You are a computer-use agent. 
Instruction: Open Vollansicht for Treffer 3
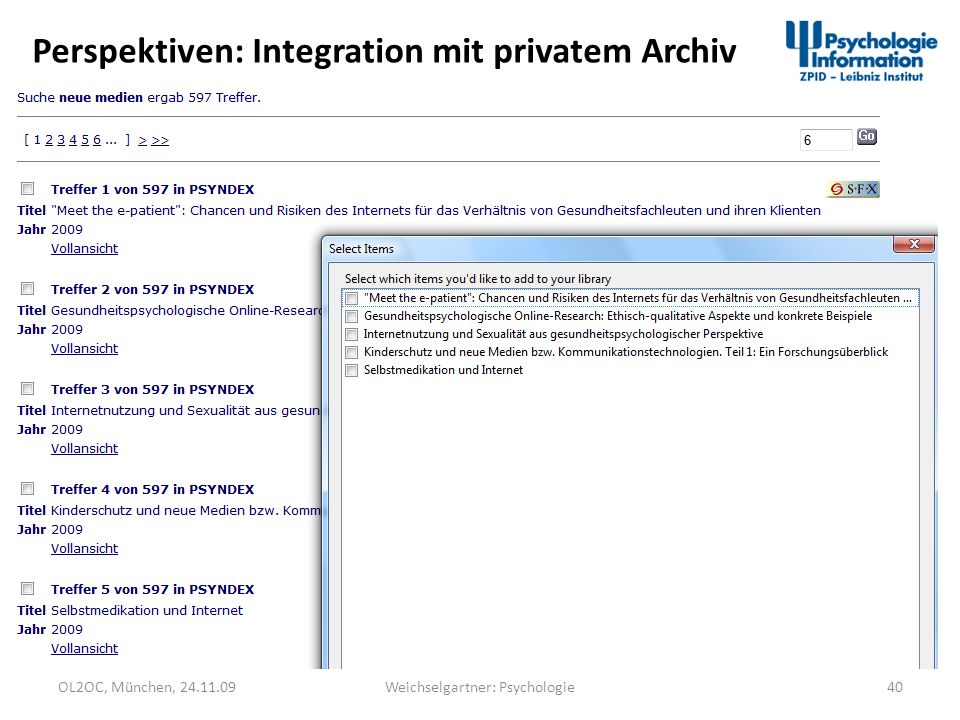[x=84, y=448]
